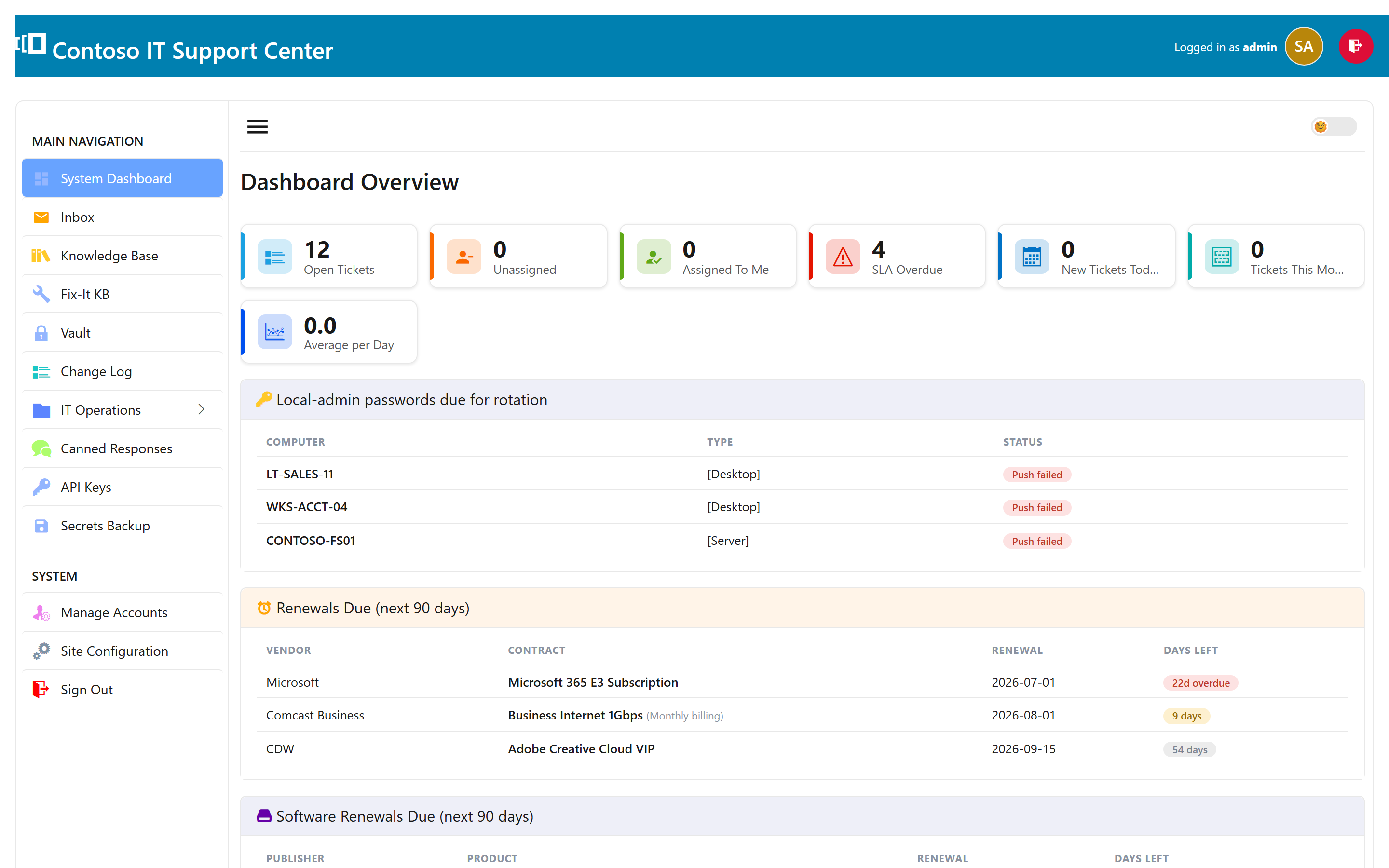Viewport: 1389px width, 868px height.
Task: Navigate to Change Log
Action: 122,371
